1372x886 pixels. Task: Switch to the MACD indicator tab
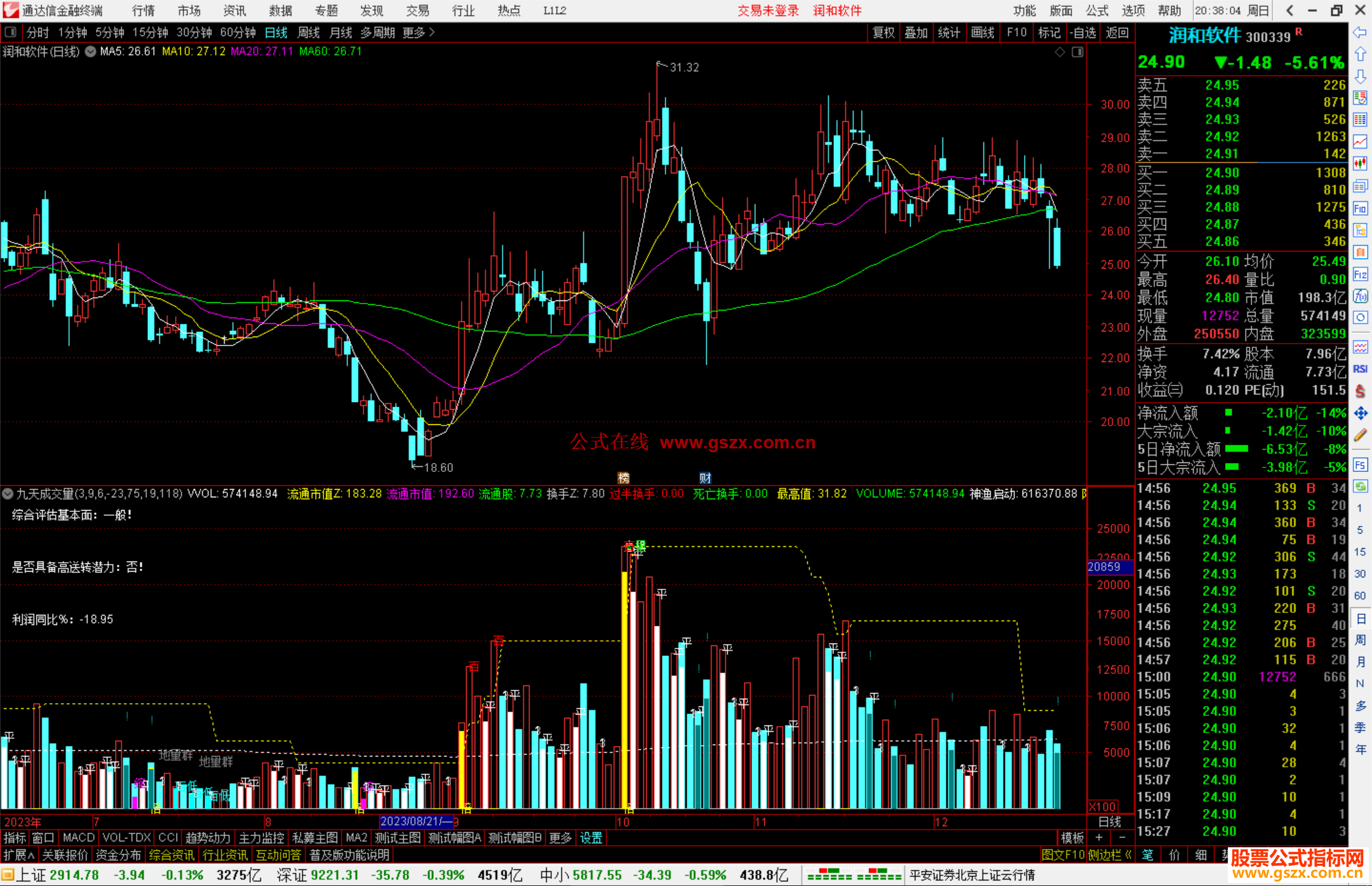click(x=78, y=838)
